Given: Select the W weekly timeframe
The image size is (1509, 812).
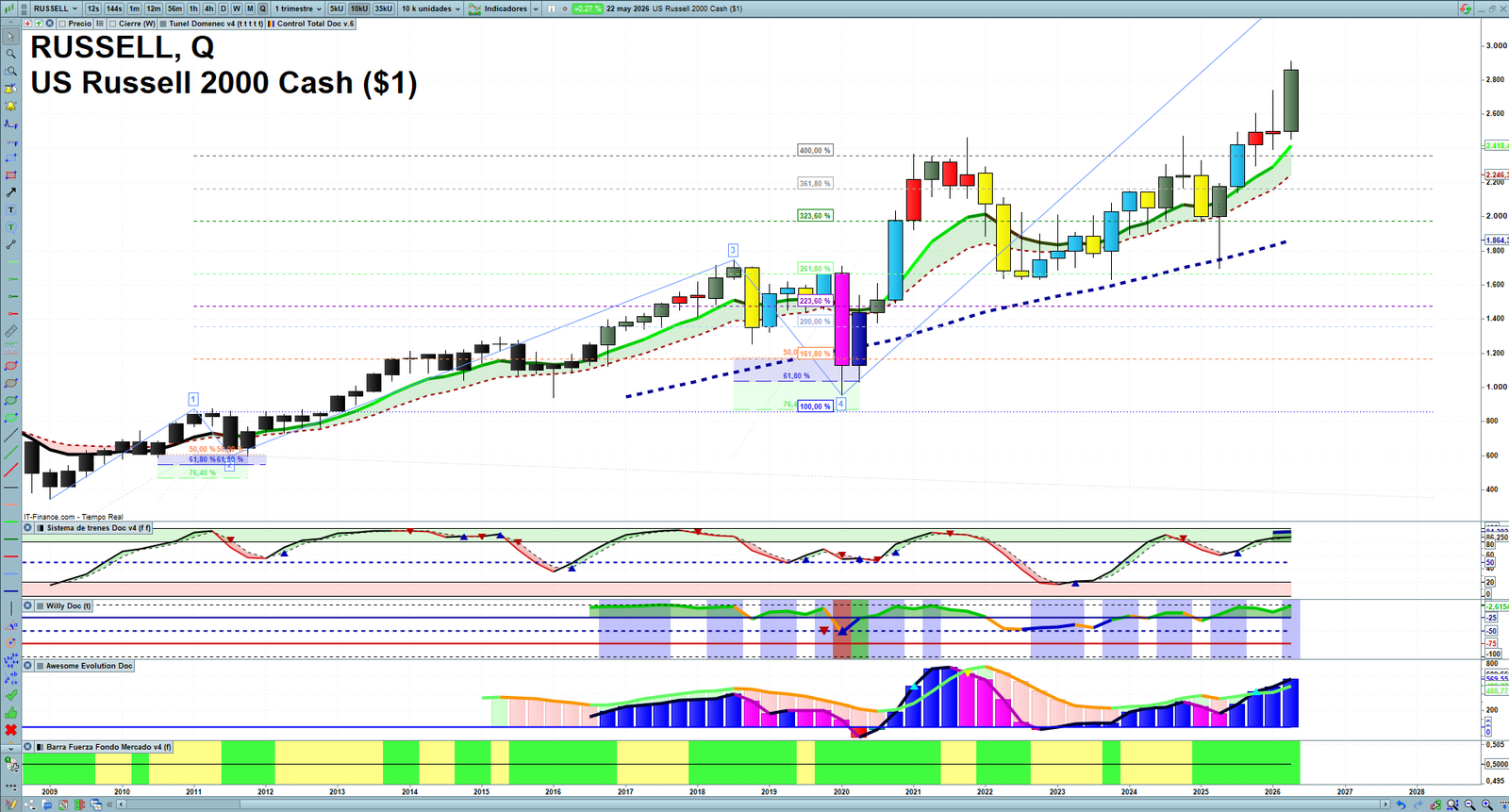Looking at the screenshot, I should pos(237,8).
